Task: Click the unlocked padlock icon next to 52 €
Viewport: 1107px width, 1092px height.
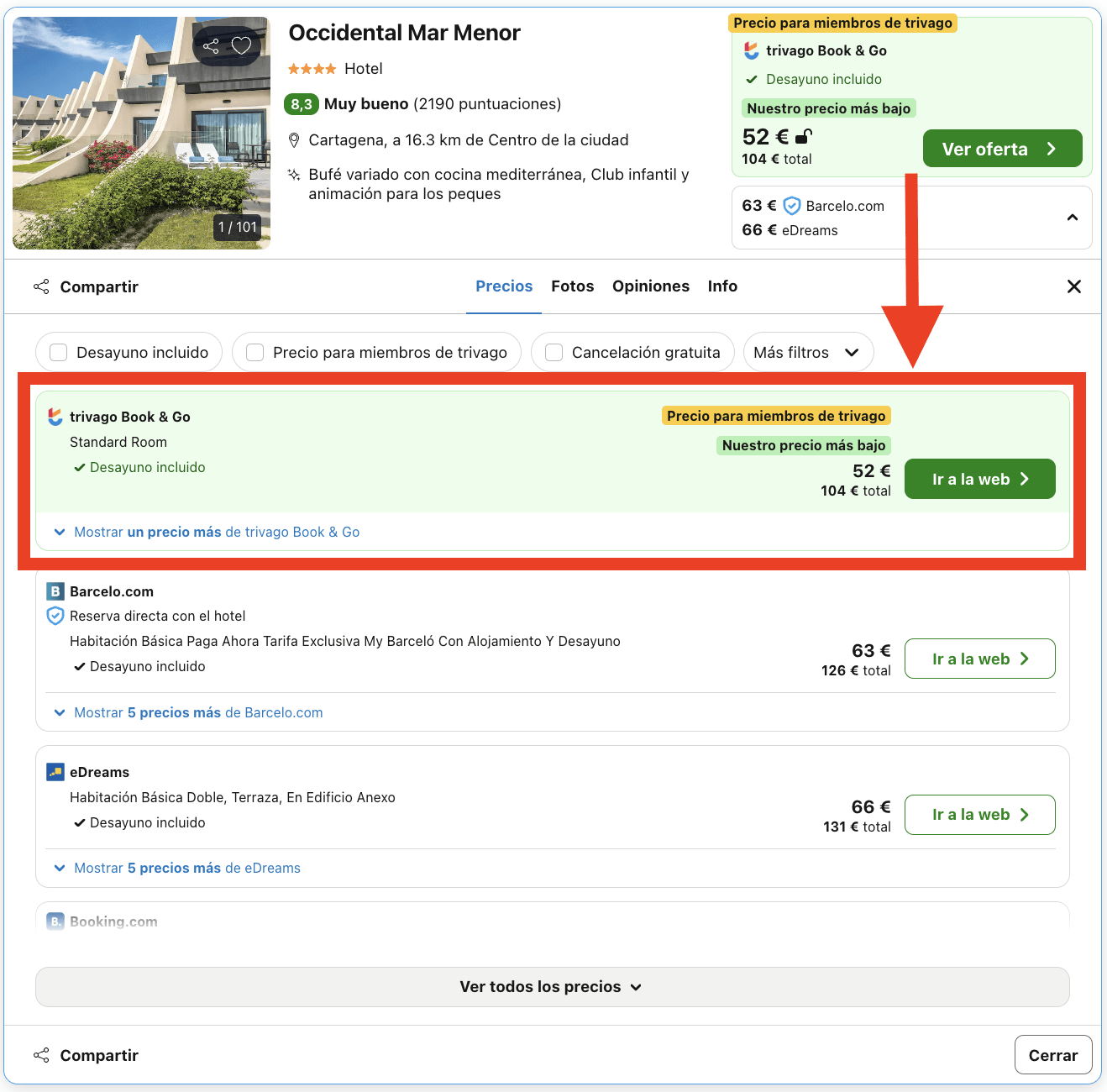Action: (x=804, y=136)
